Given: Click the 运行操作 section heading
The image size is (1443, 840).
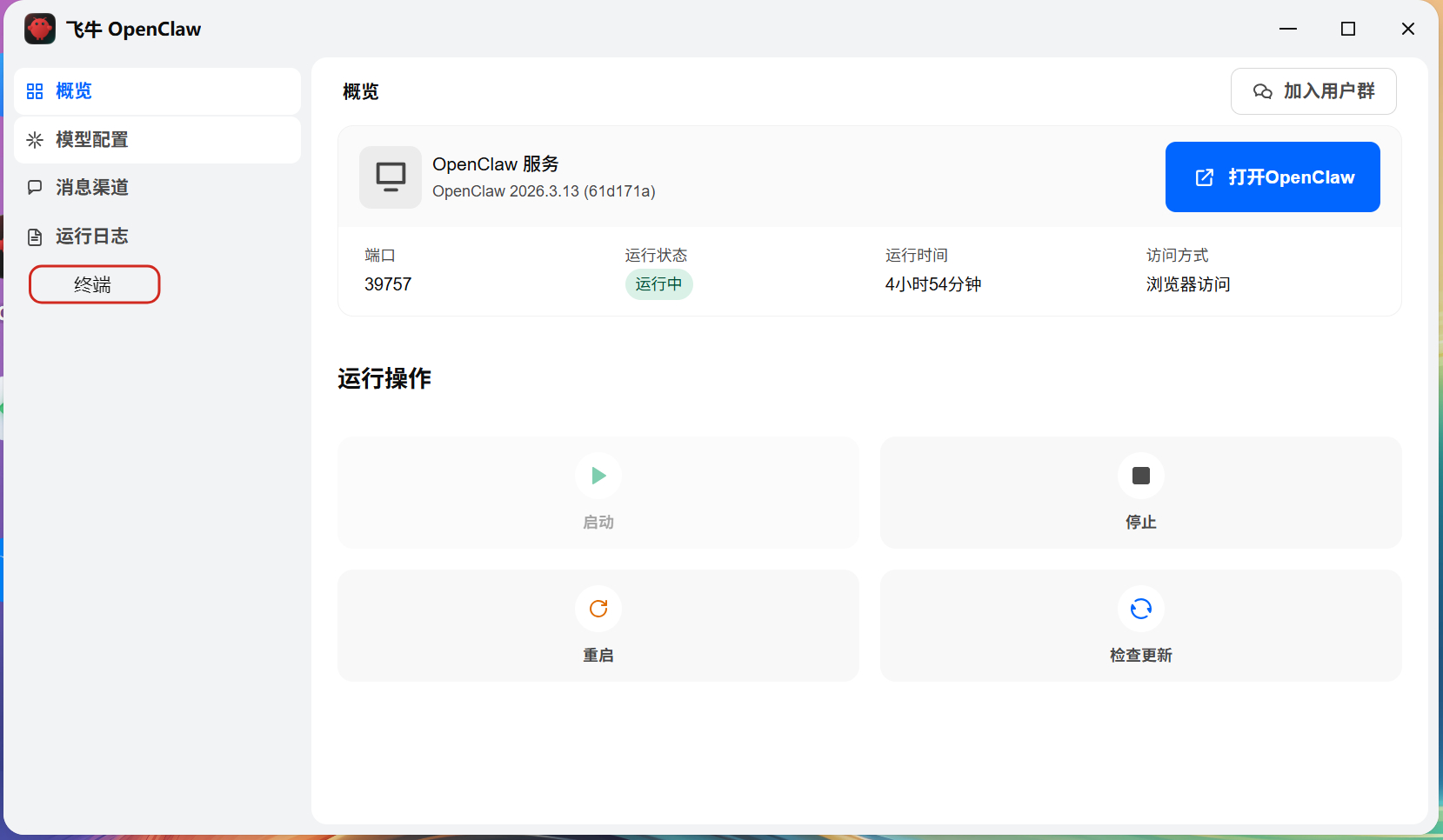Looking at the screenshot, I should click(x=384, y=378).
